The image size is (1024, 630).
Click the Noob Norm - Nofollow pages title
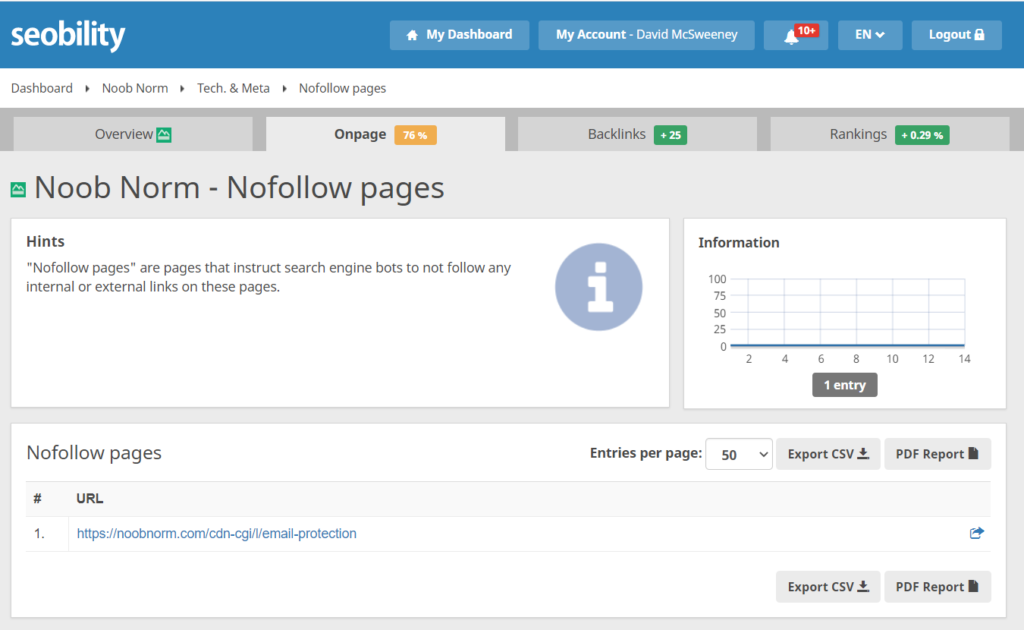coord(239,188)
